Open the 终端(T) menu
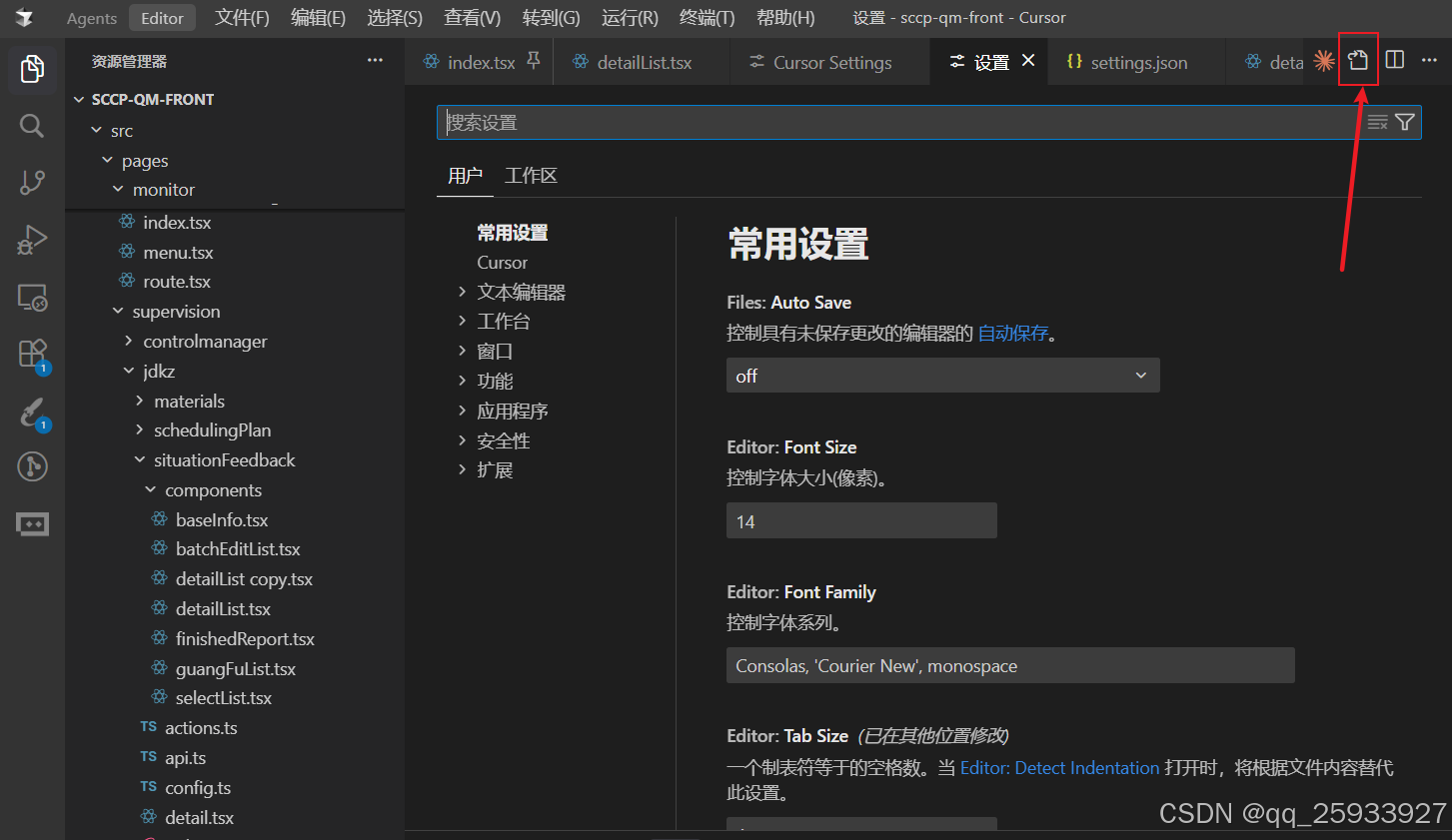Viewport: 1452px width, 840px height. 707,18
